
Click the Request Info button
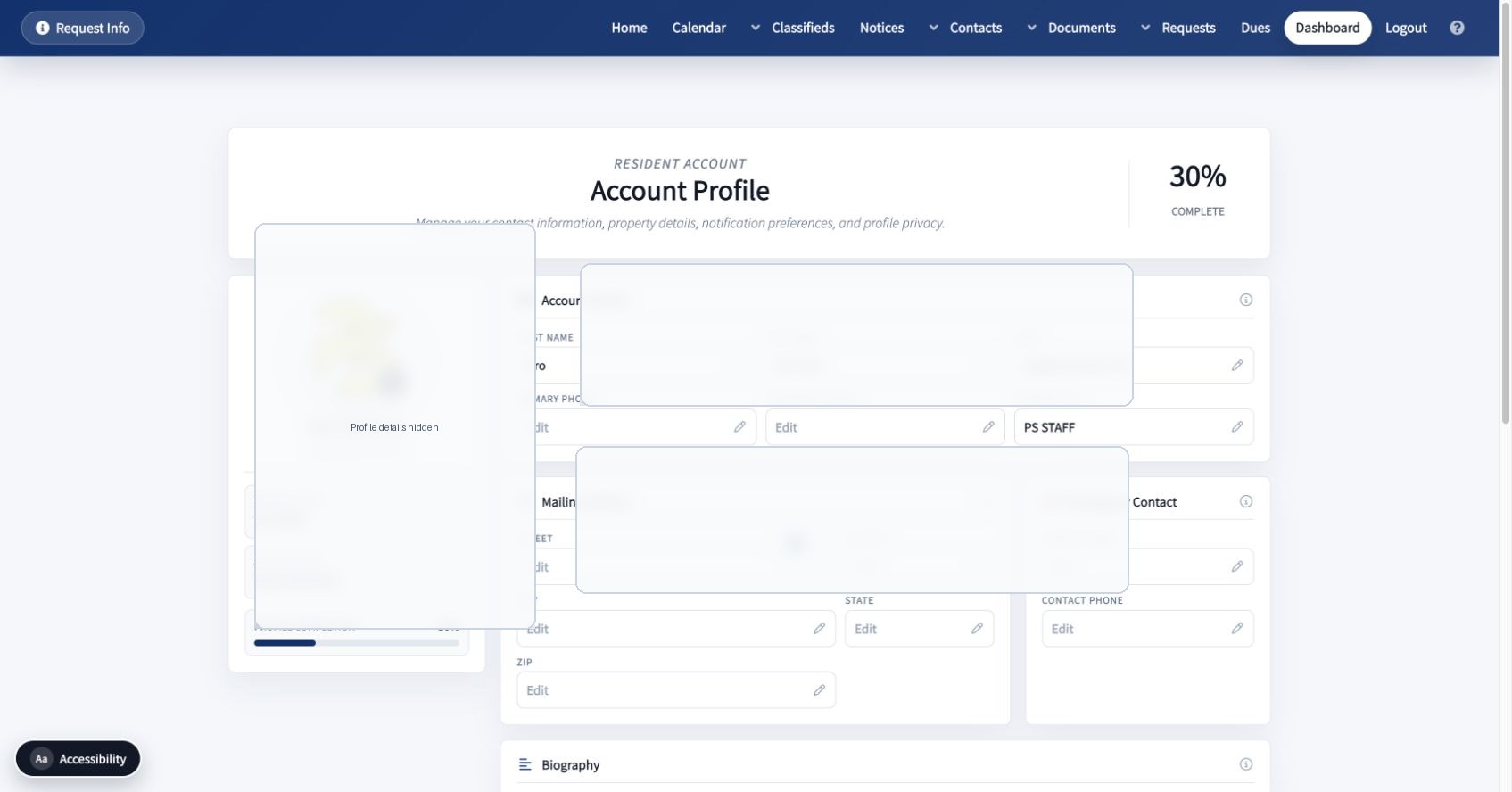pos(82,28)
